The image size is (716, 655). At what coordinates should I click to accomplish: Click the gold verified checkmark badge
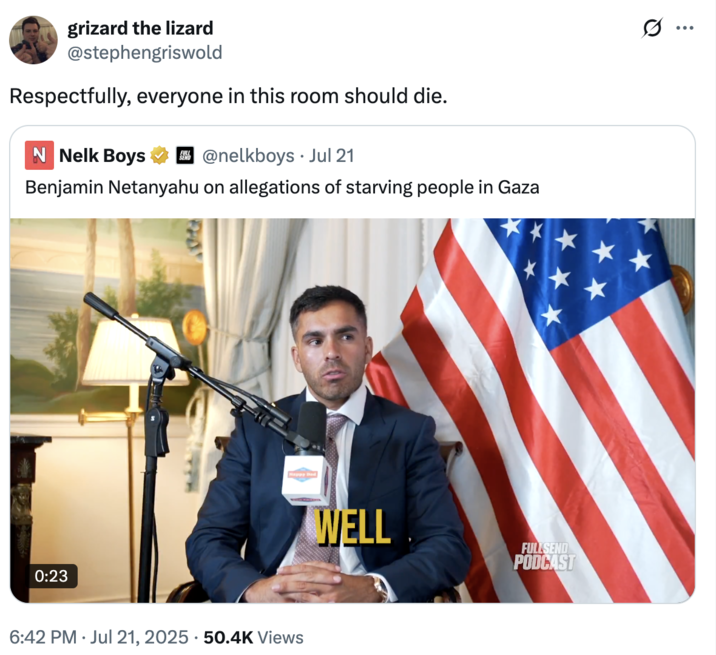pyautogui.click(x=159, y=155)
